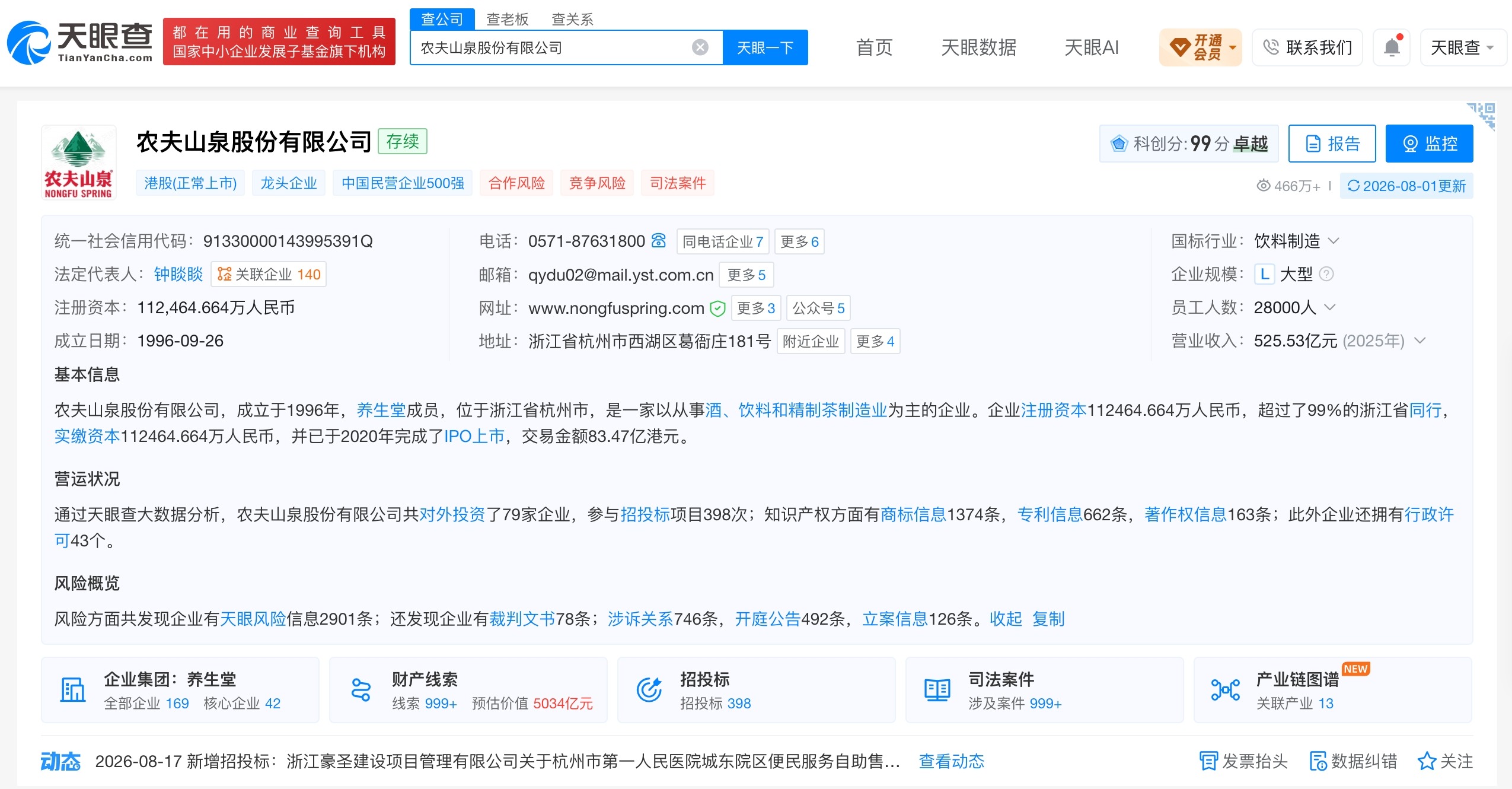Viewport: 1512px width, 789px height.
Task: Click the 联系我们 button
Action: pyautogui.click(x=1307, y=47)
